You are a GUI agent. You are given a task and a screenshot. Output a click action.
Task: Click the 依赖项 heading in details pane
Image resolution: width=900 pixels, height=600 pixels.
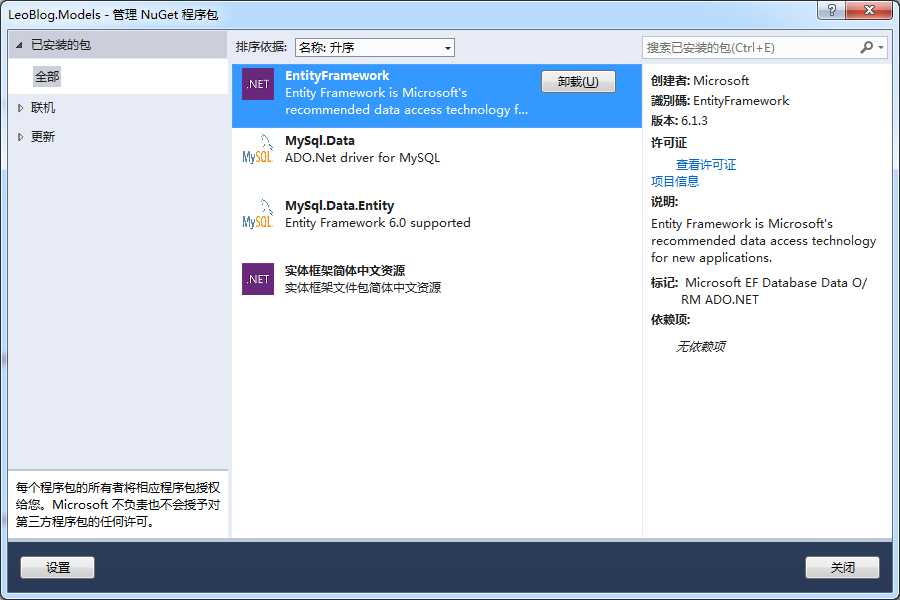pyautogui.click(x=670, y=320)
